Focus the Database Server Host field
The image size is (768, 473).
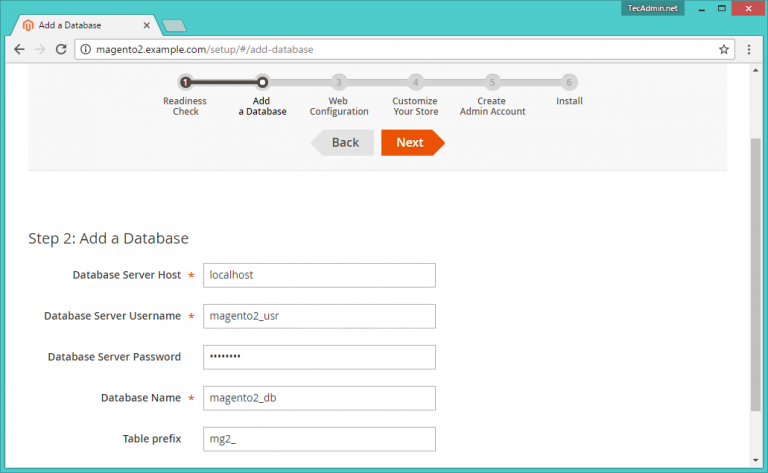coord(319,275)
